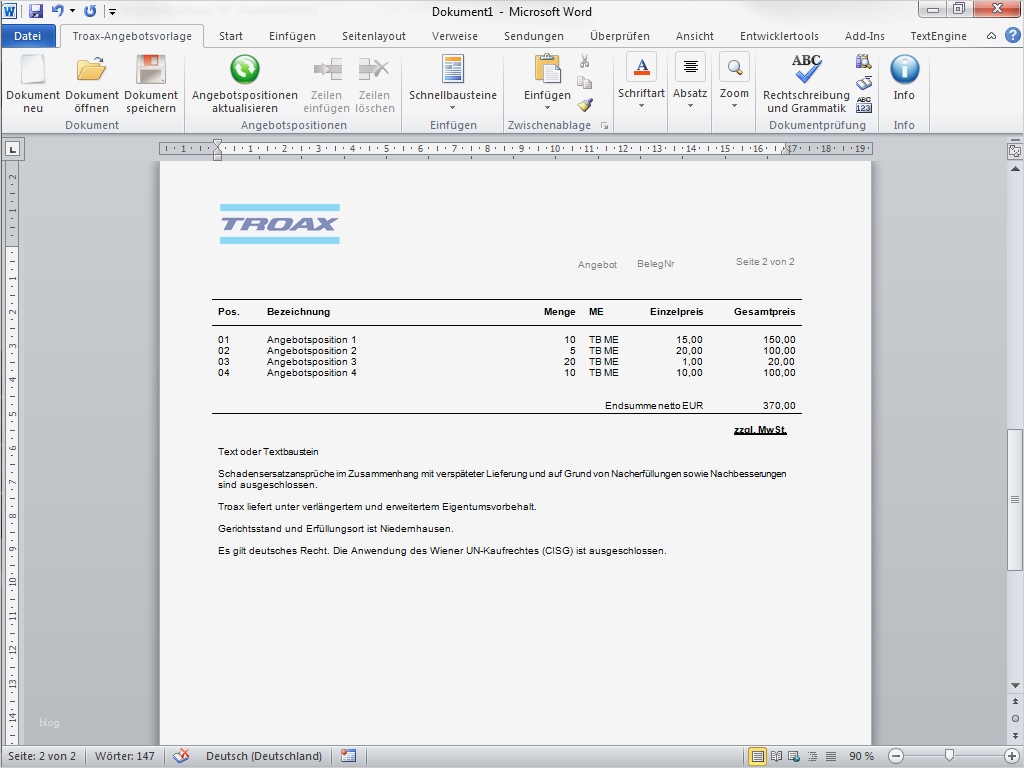Open the undo history dropdown arrow
This screenshot has height=768, width=1024.
click(72, 11)
